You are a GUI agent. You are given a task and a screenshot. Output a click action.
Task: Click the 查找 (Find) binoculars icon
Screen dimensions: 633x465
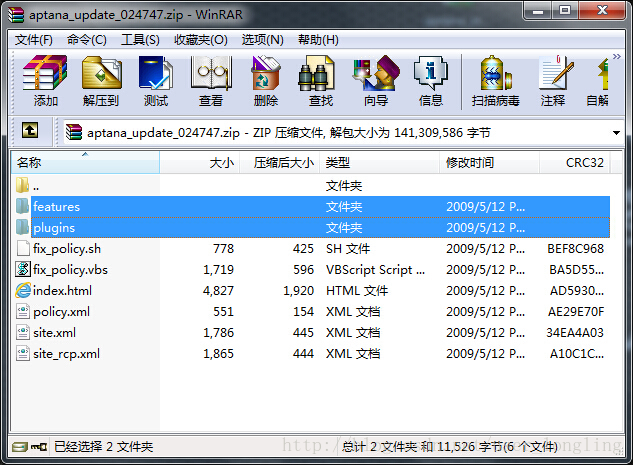coord(316,73)
